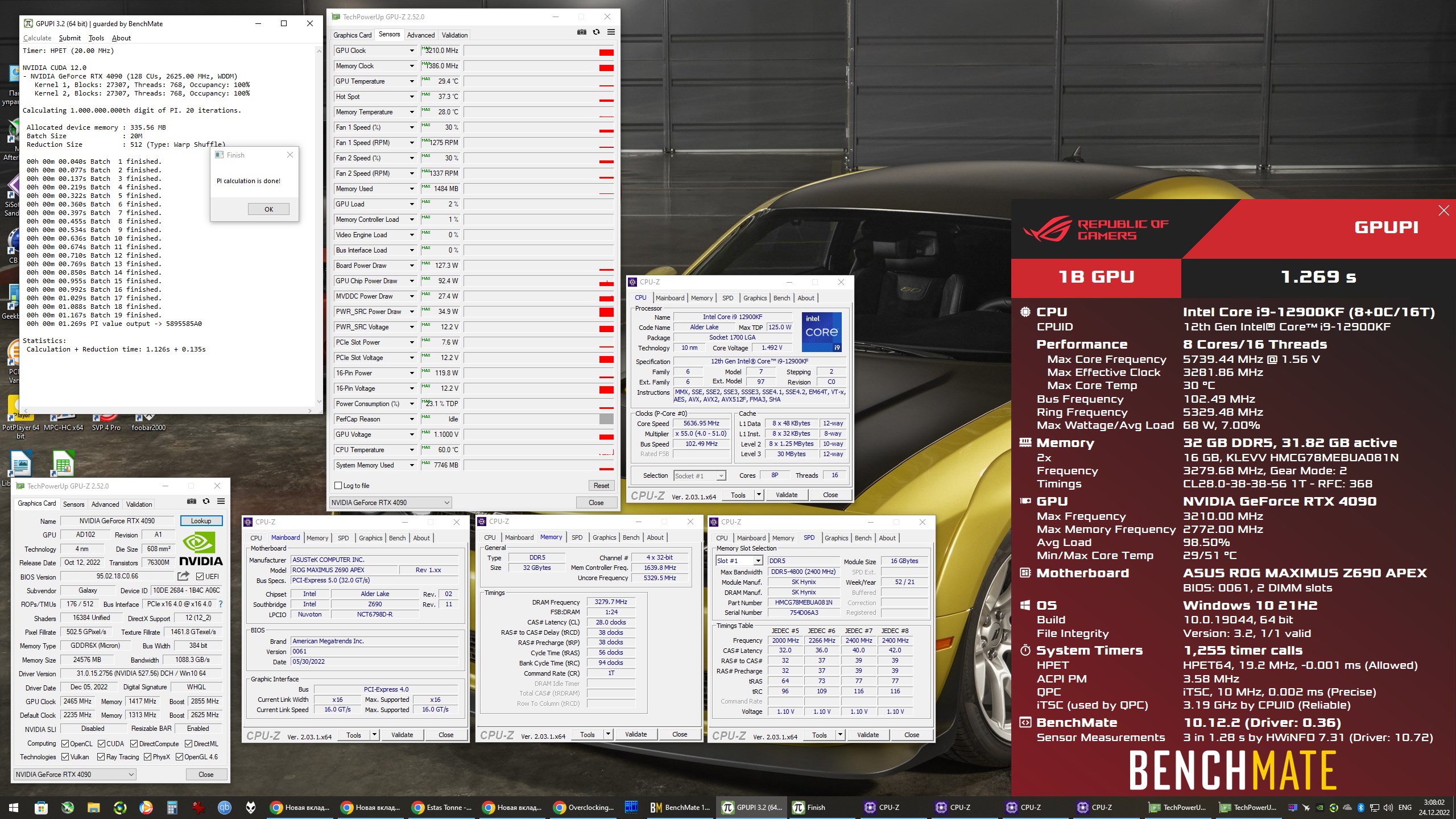This screenshot has width=1456, height=819.
Task: Click the BIOS export share icon
Action: (x=183, y=576)
